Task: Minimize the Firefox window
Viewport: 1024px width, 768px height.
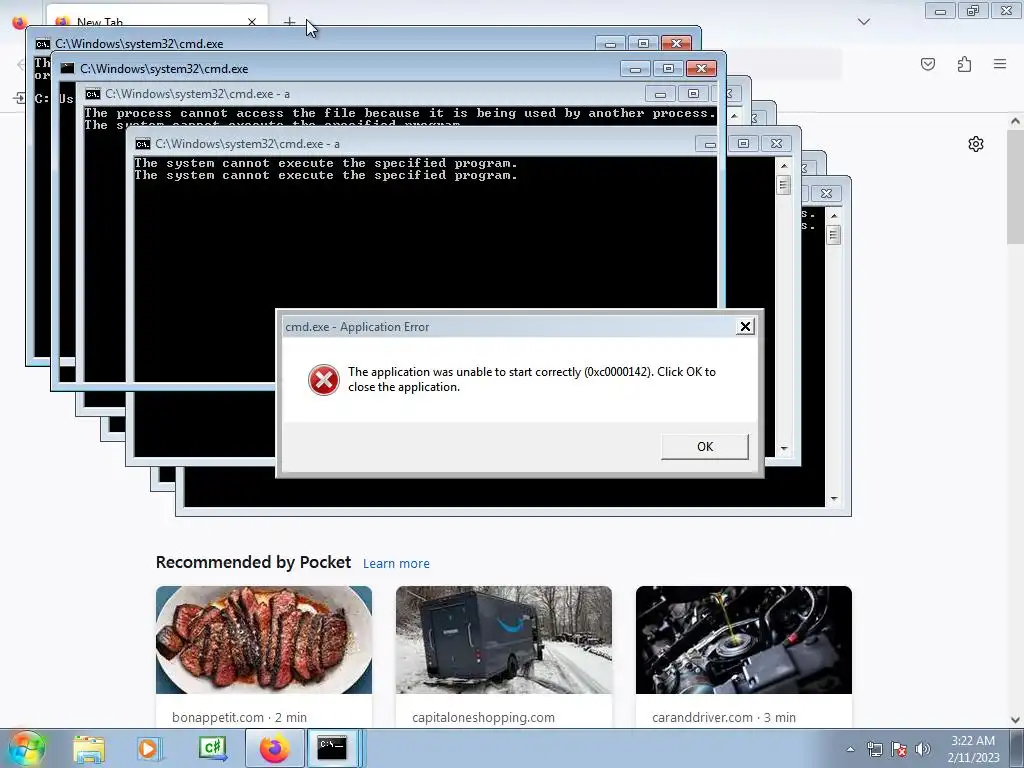Action: click(x=940, y=11)
